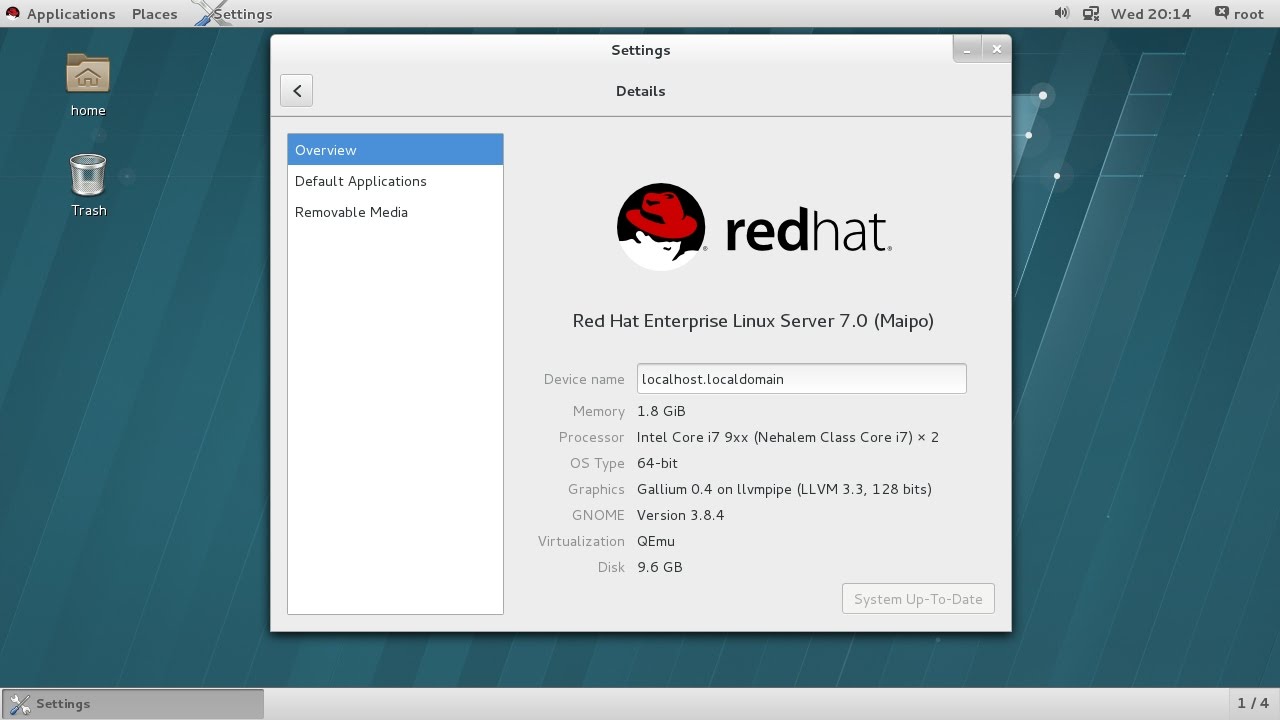Click the System Up-To-Date button
Viewport: 1280px width, 720px height.
tap(918, 599)
